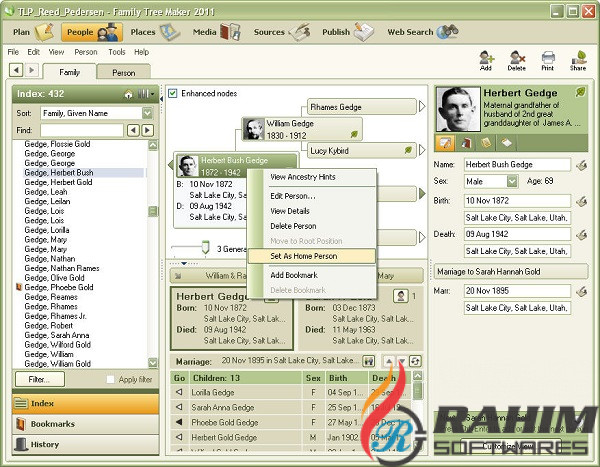Open the Tools menu

click(x=117, y=52)
